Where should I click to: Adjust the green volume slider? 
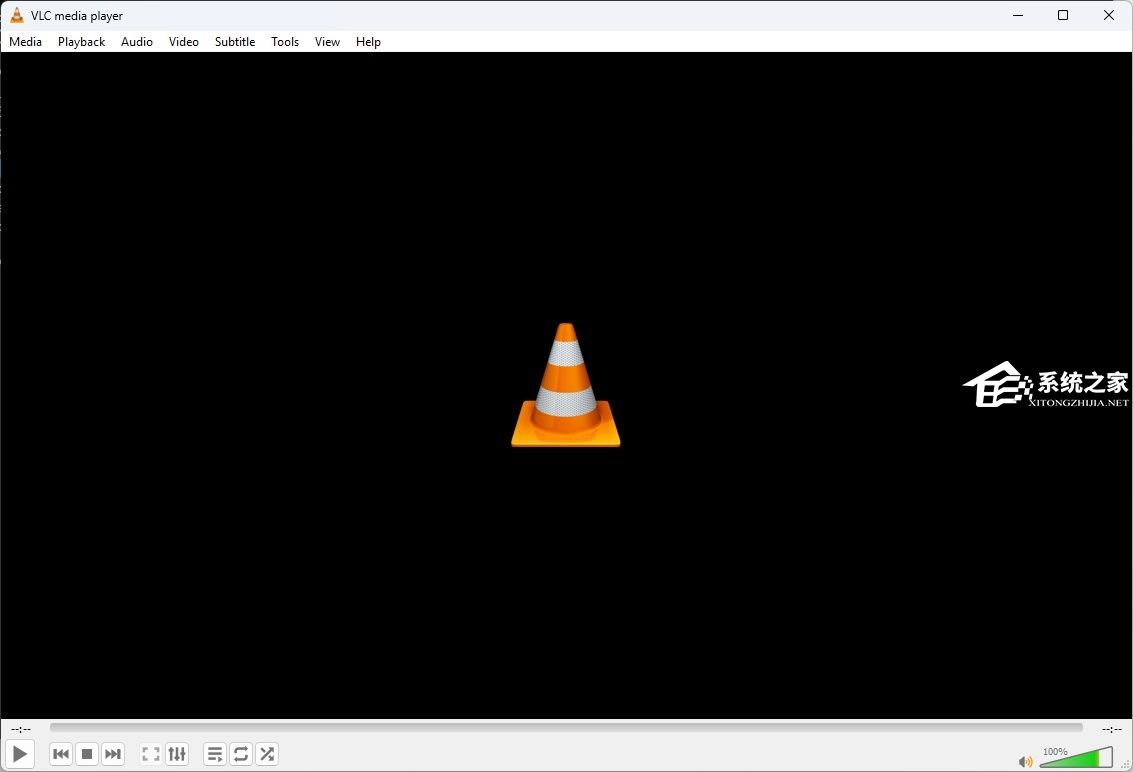(x=1076, y=758)
